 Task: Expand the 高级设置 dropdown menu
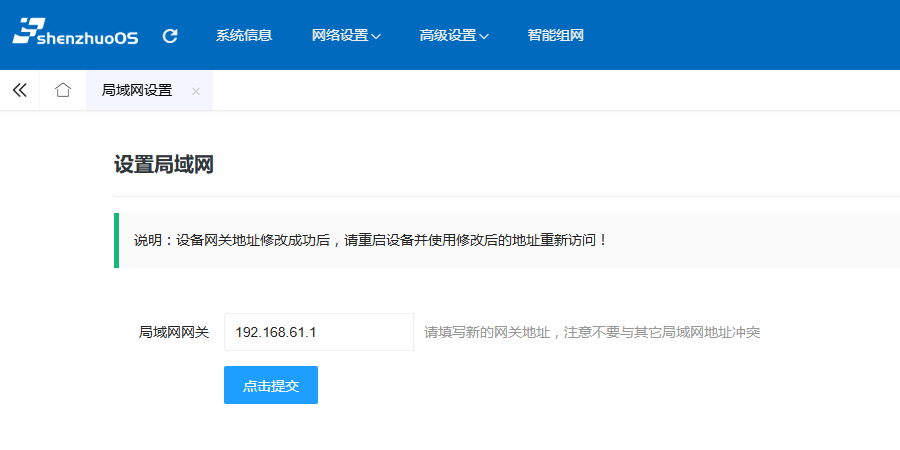coord(448,36)
